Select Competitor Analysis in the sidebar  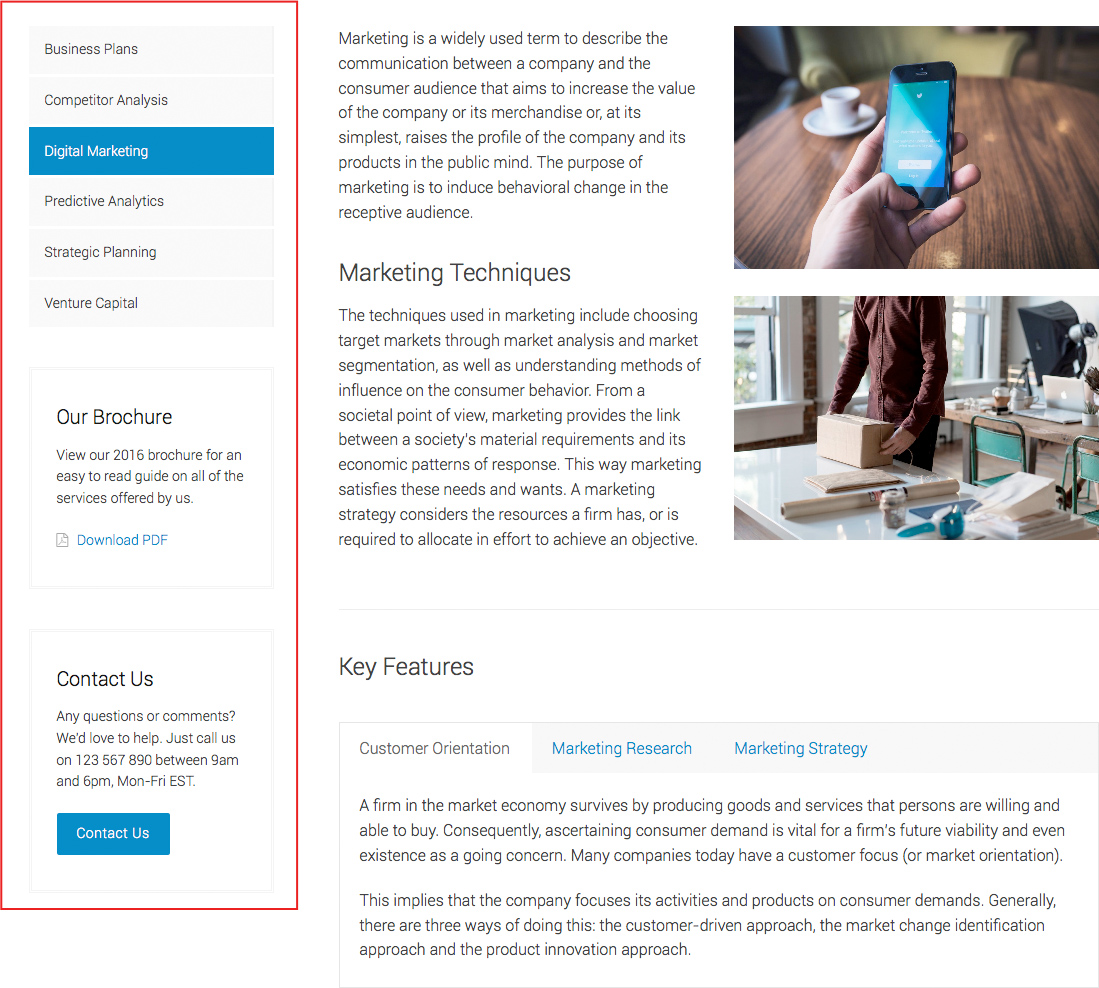click(x=151, y=100)
